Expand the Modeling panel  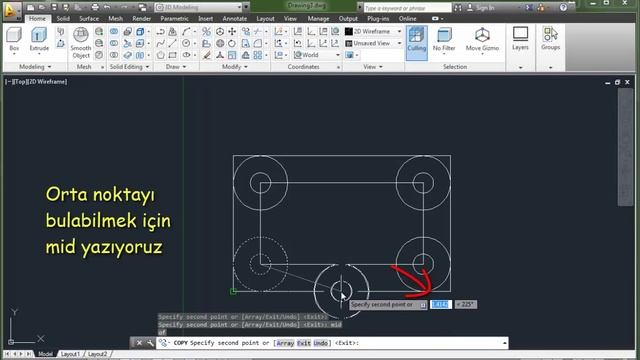(x=35, y=67)
